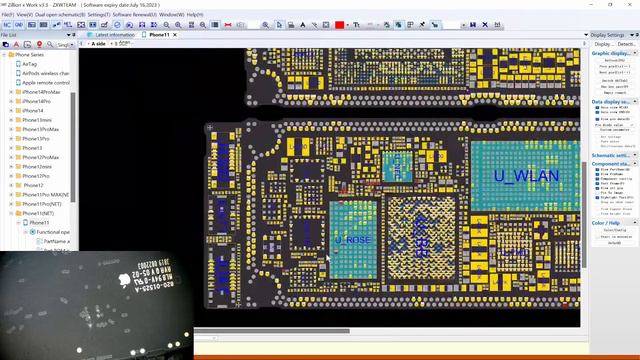Toggle second checkbox under Component status
This screenshot has height=360, width=640.
(x=597, y=174)
